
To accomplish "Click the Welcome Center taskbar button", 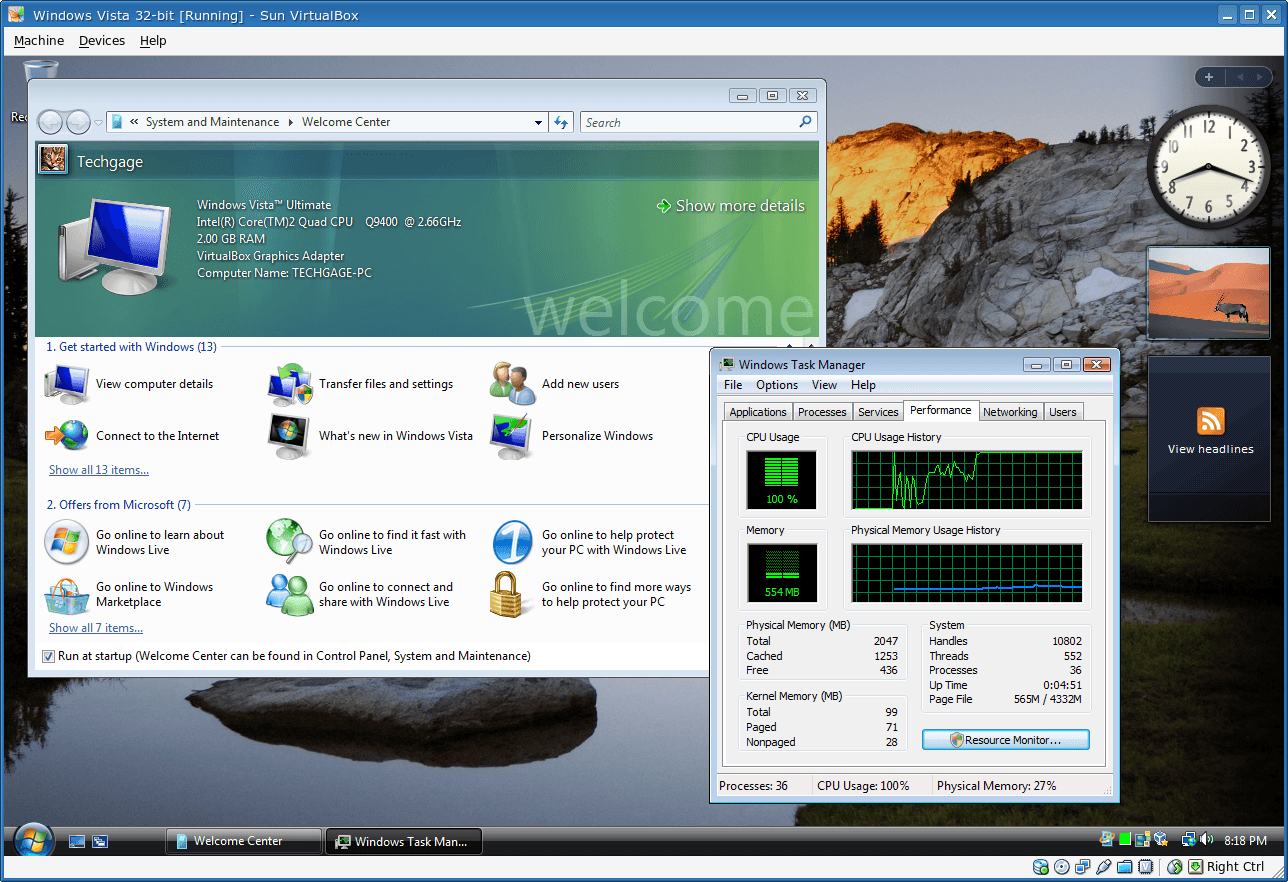I will coord(244,841).
